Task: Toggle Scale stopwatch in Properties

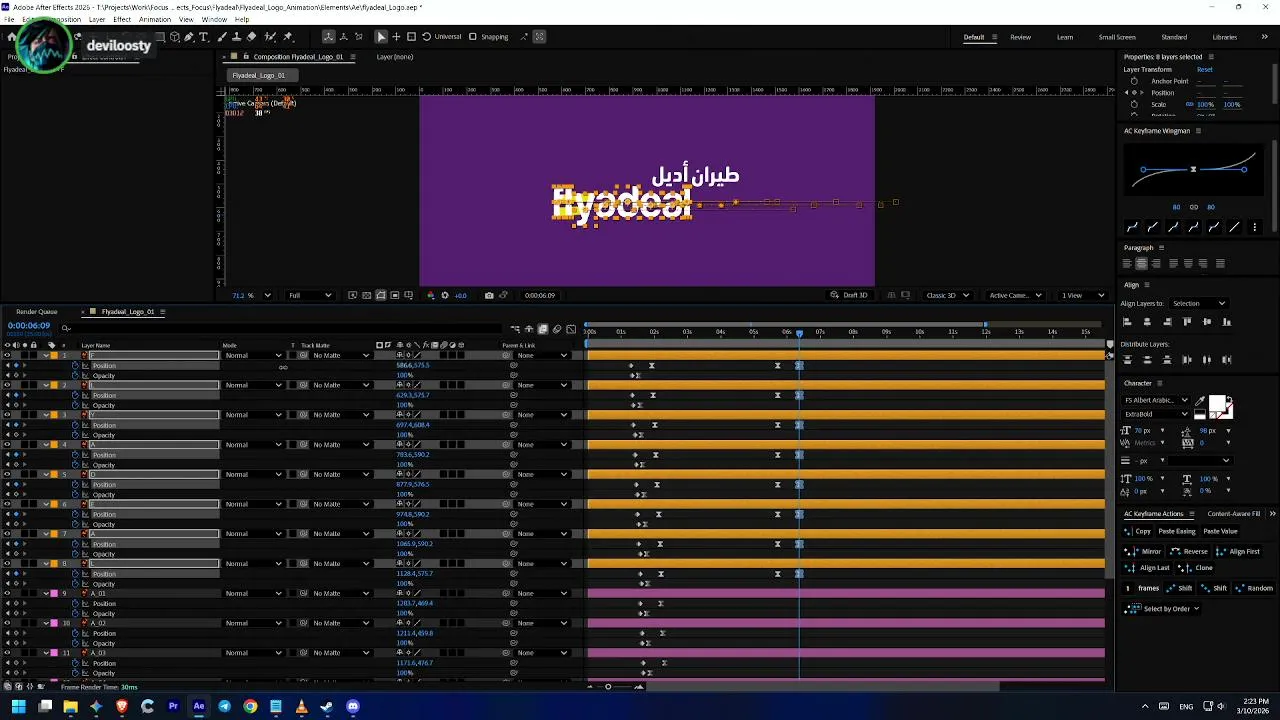Action: 1134,104
